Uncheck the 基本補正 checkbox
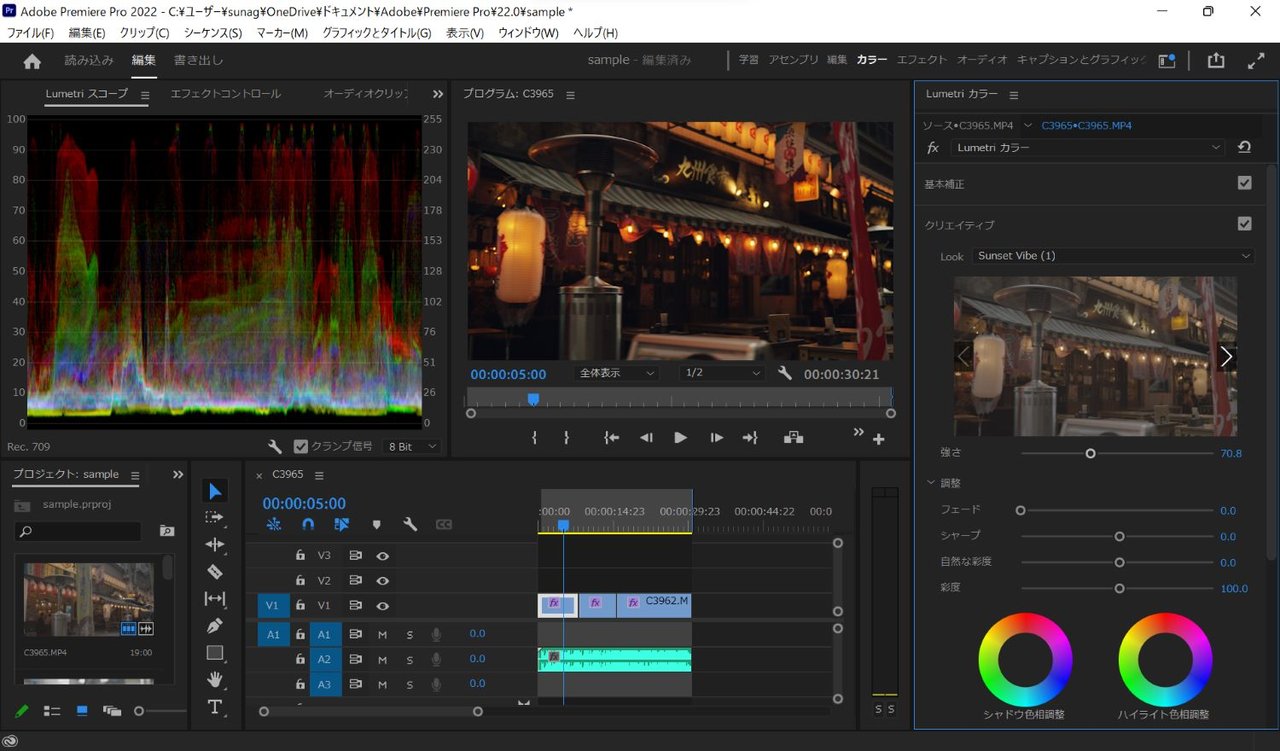1280x751 pixels. pyautogui.click(x=1244, y=183)
